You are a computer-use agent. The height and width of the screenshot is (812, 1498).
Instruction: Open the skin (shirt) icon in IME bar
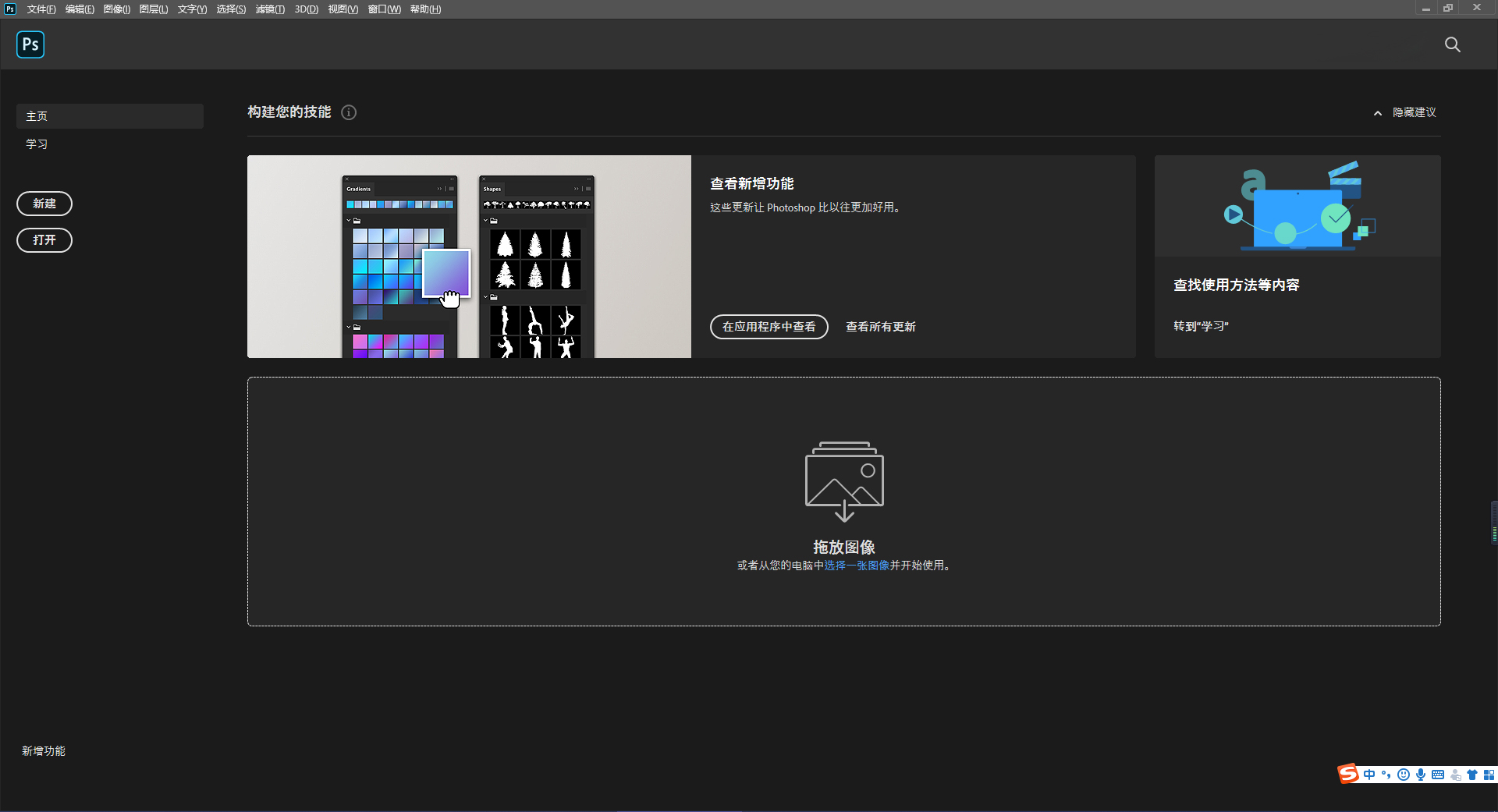1472,775
